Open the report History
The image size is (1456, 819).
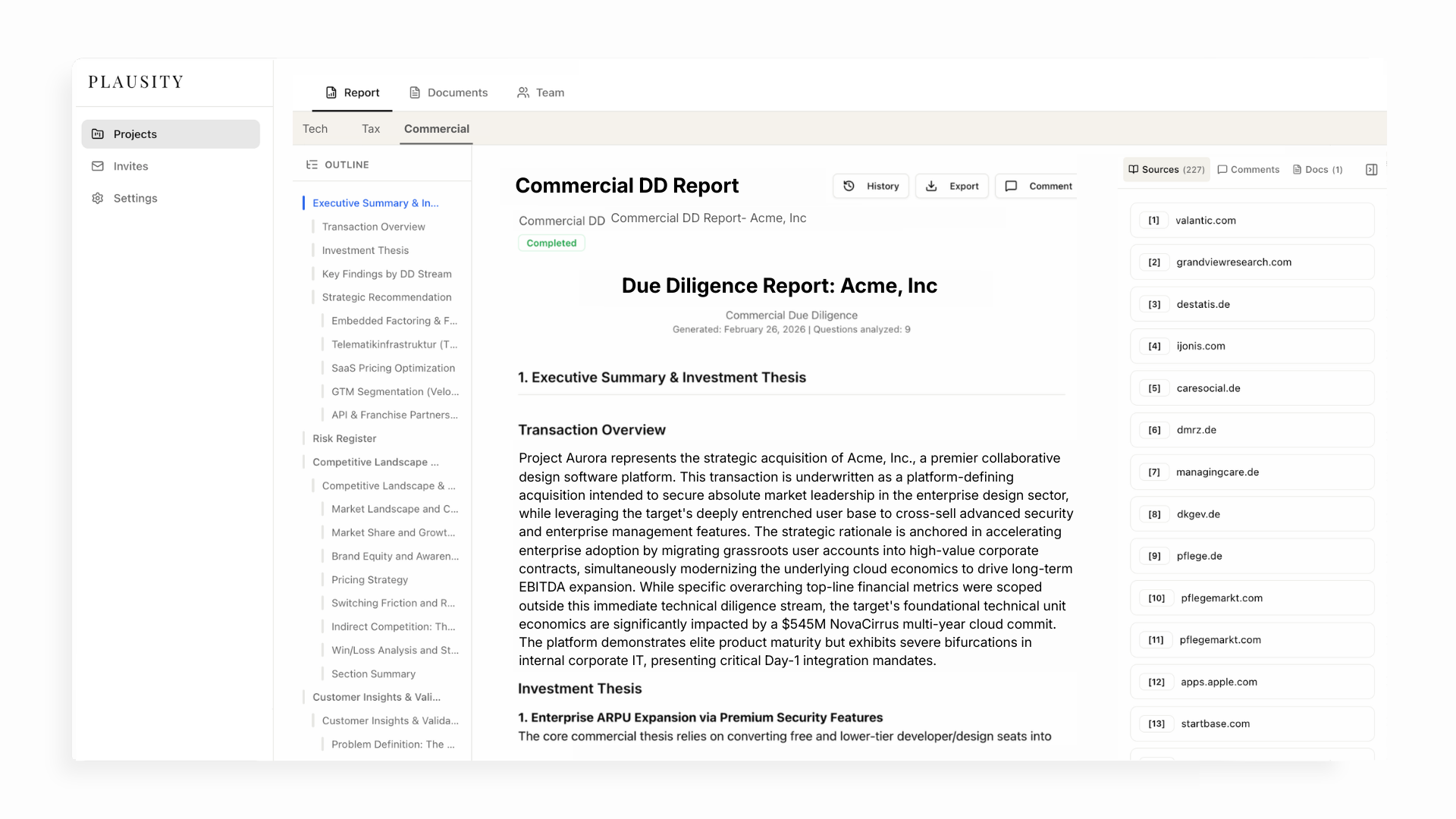[871, 186]
